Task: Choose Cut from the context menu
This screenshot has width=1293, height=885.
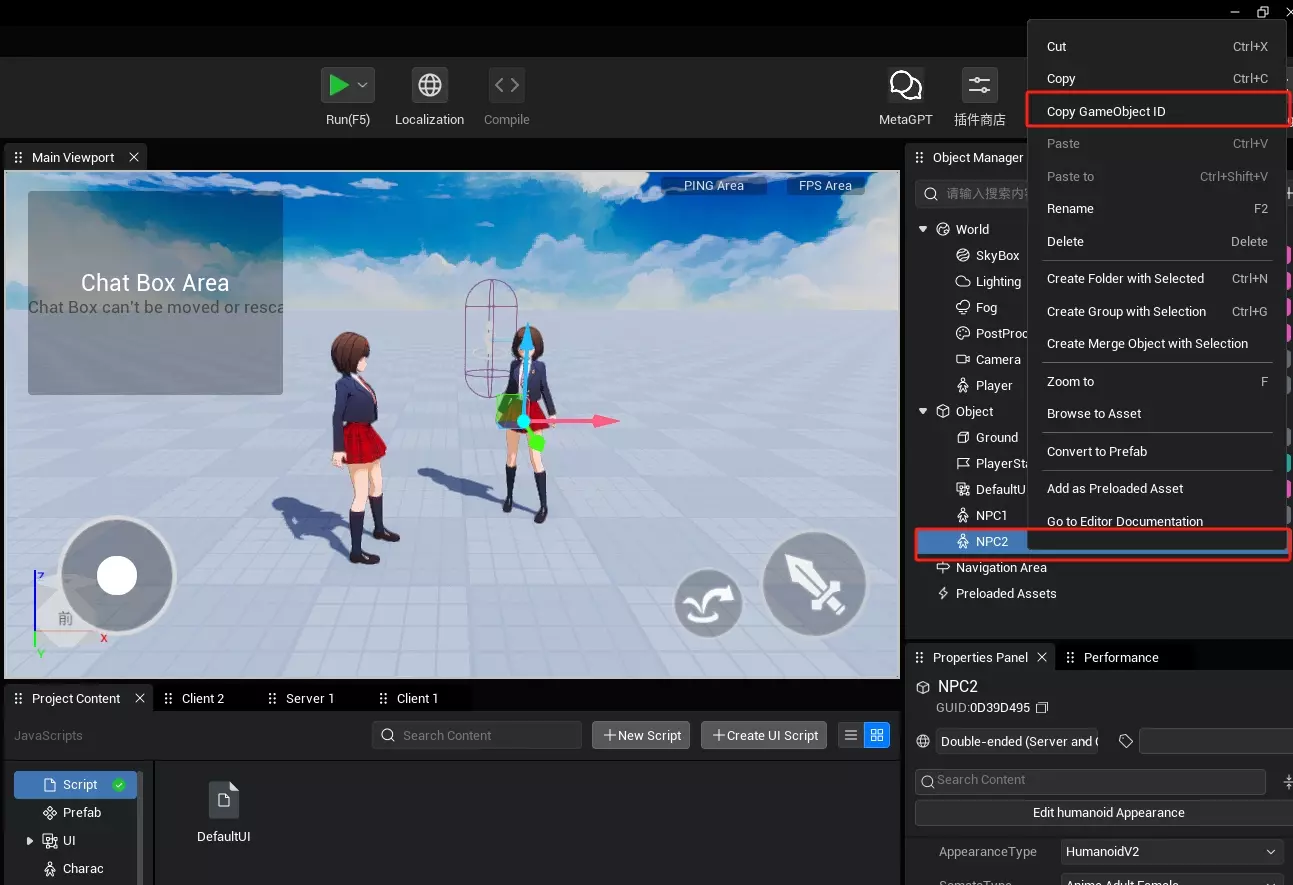Action: [1157, 46]
